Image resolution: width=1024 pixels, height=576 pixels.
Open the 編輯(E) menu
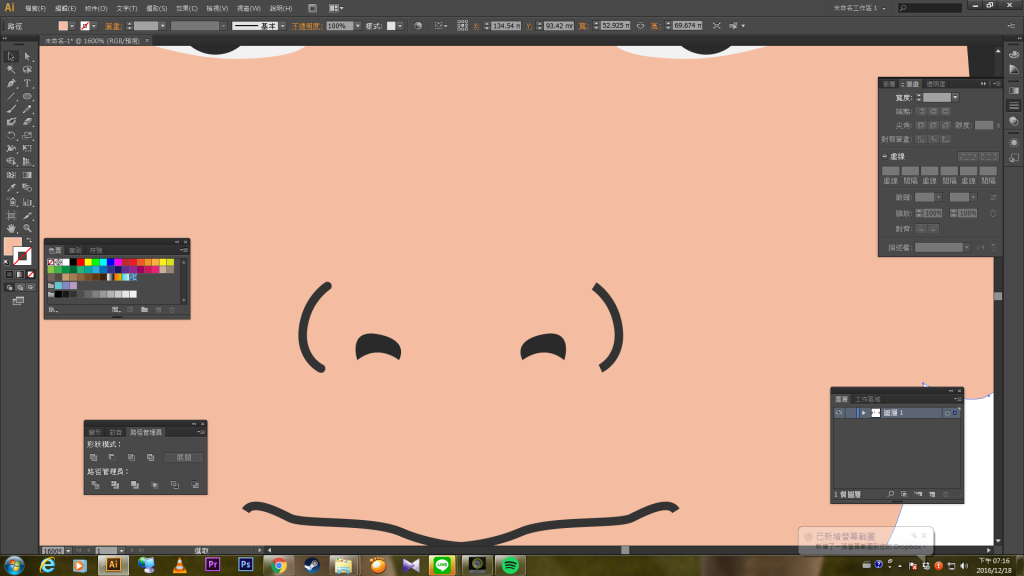[x=65, y=8]
